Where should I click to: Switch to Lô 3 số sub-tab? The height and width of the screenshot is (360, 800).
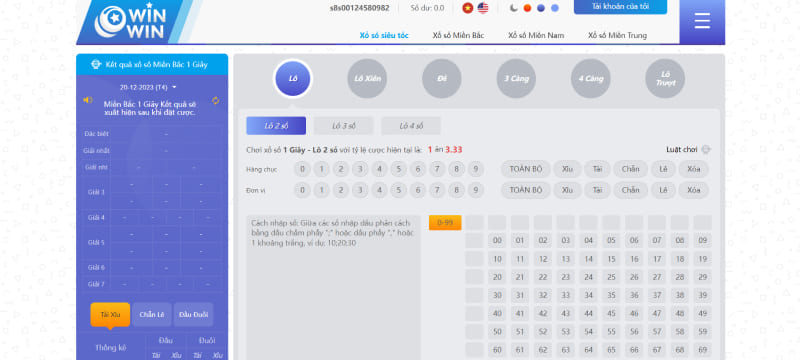tap(344, 125)
